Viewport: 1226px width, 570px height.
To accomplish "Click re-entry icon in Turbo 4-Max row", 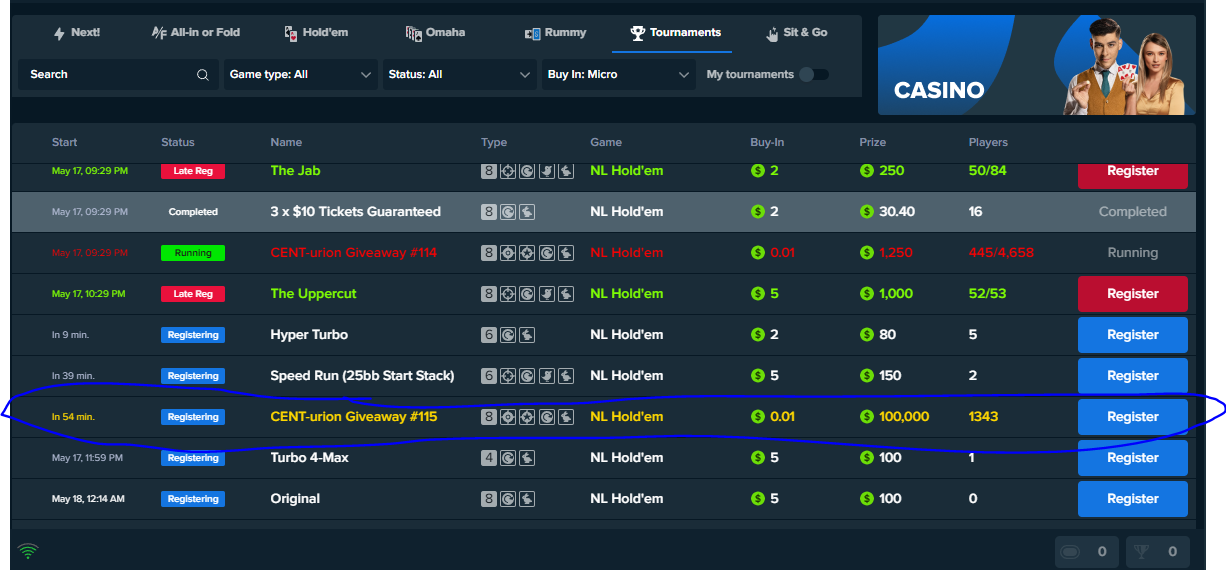I will coord(508,458).
